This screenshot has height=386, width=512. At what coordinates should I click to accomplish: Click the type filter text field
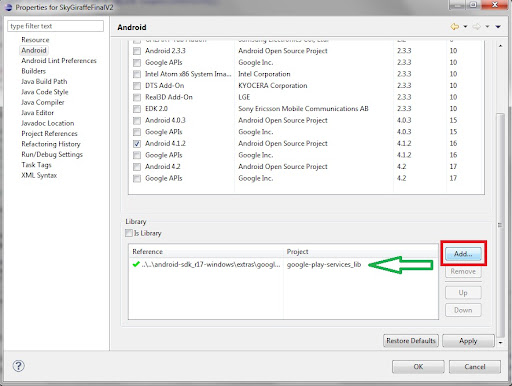(55, 26)
